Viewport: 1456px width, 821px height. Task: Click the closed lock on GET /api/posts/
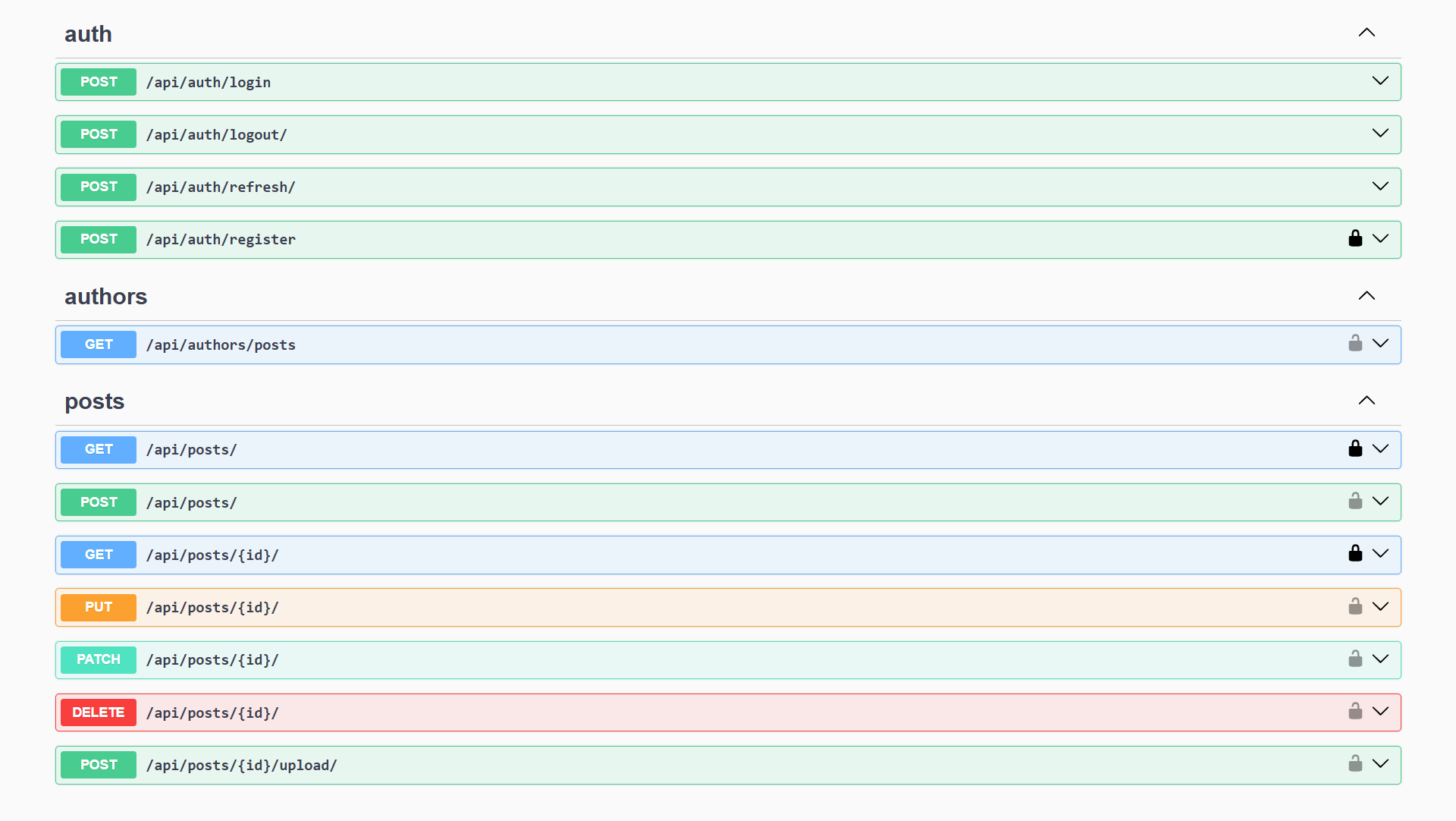point(1355,448)
